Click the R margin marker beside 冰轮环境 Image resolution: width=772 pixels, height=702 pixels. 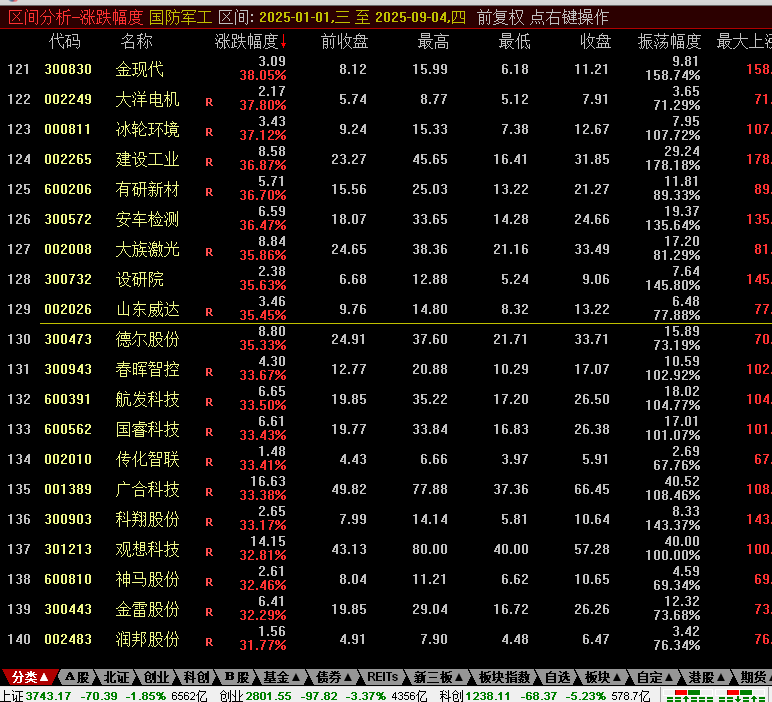pyautogui.click(x=209, y=132)
